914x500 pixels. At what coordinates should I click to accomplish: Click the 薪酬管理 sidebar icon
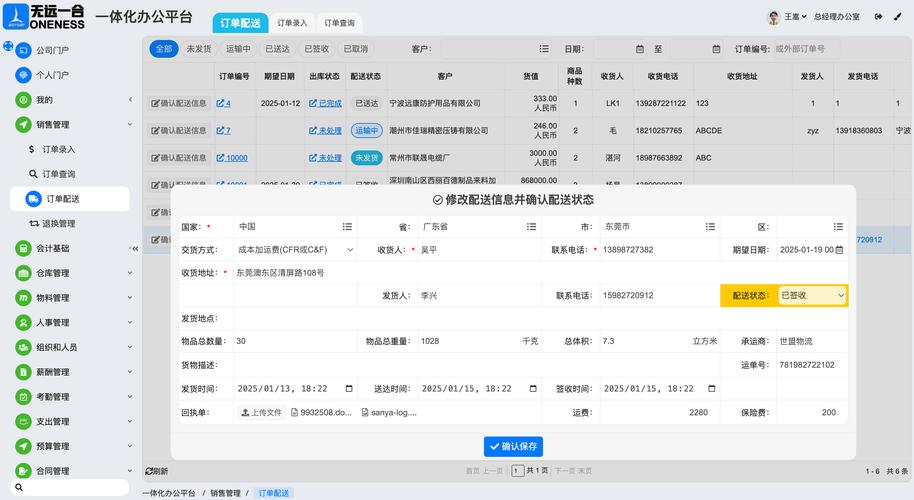point(23,372)
